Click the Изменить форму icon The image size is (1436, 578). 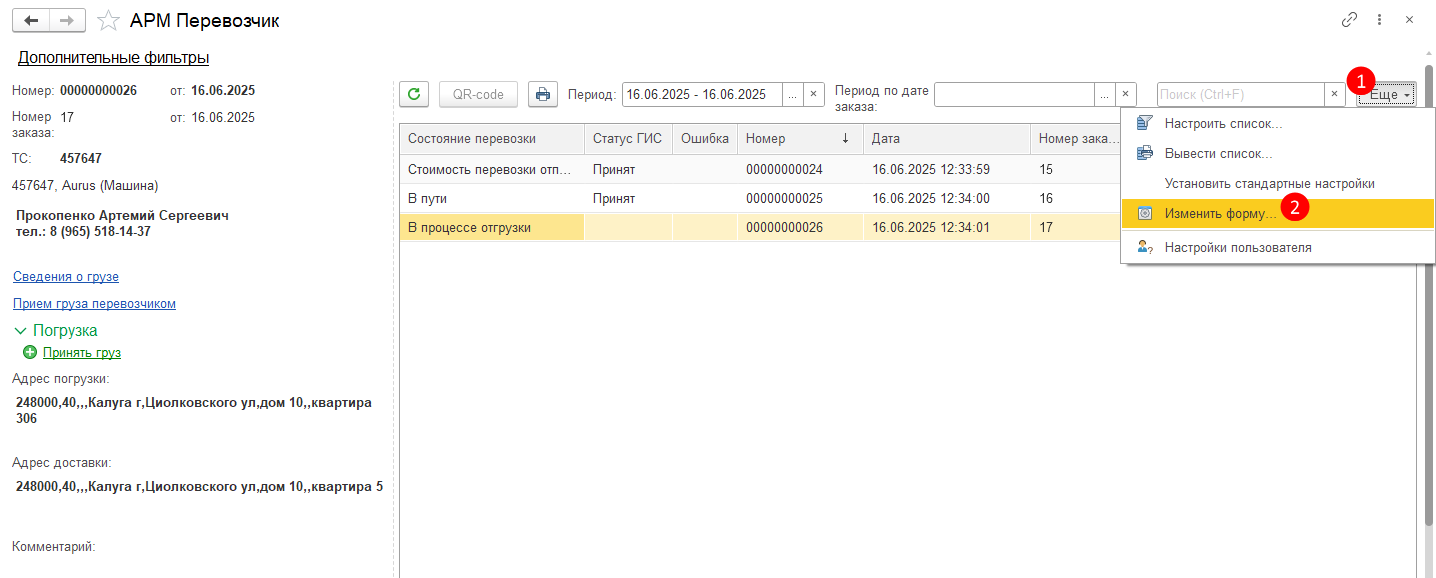pyautogui.click(x=1145, y=213)
